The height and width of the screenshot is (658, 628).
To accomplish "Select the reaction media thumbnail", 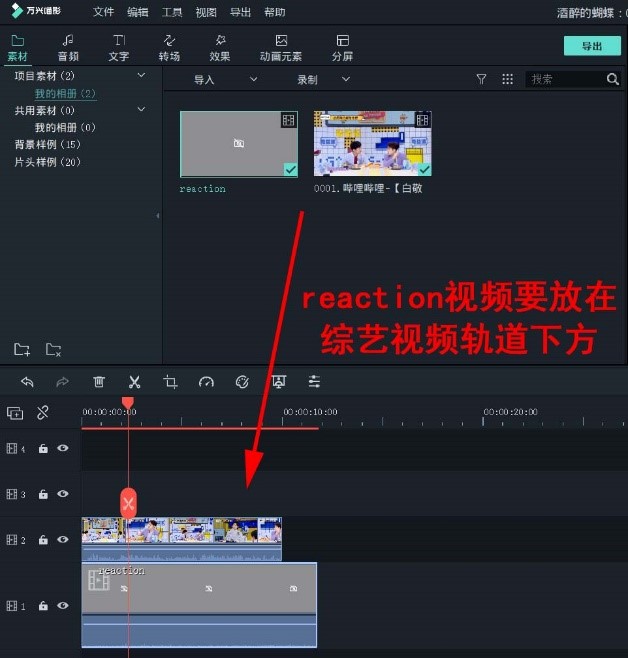I will point(239,144).
